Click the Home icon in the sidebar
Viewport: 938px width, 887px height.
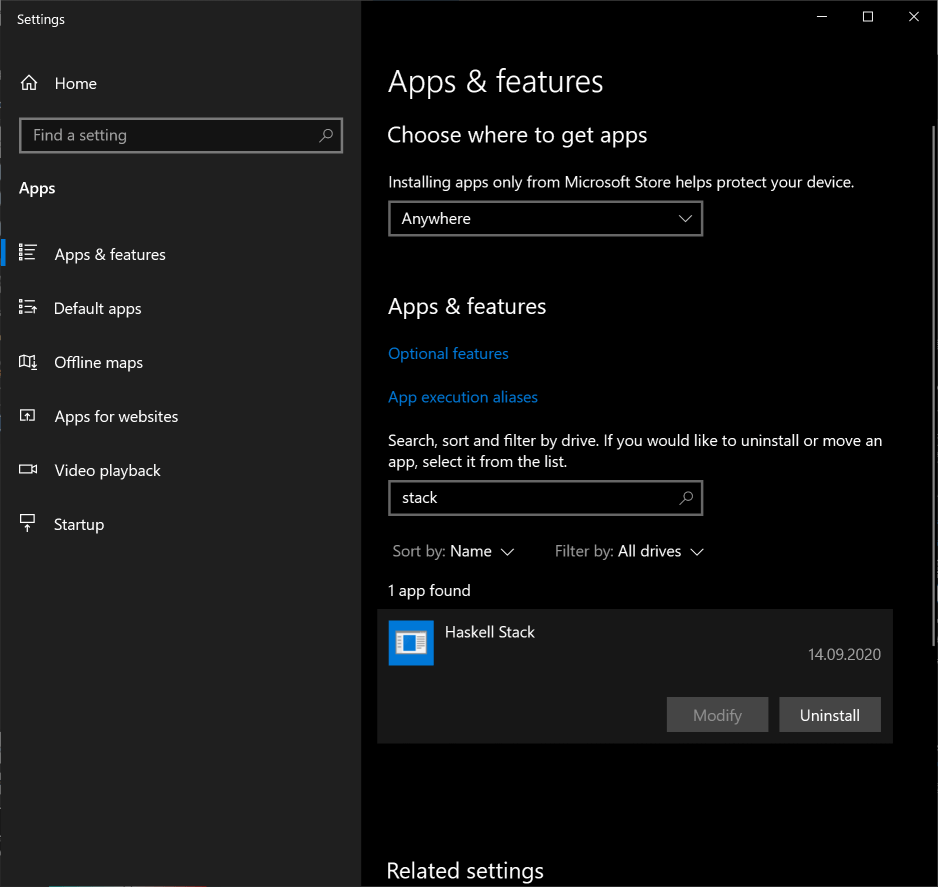click(29, 83)
